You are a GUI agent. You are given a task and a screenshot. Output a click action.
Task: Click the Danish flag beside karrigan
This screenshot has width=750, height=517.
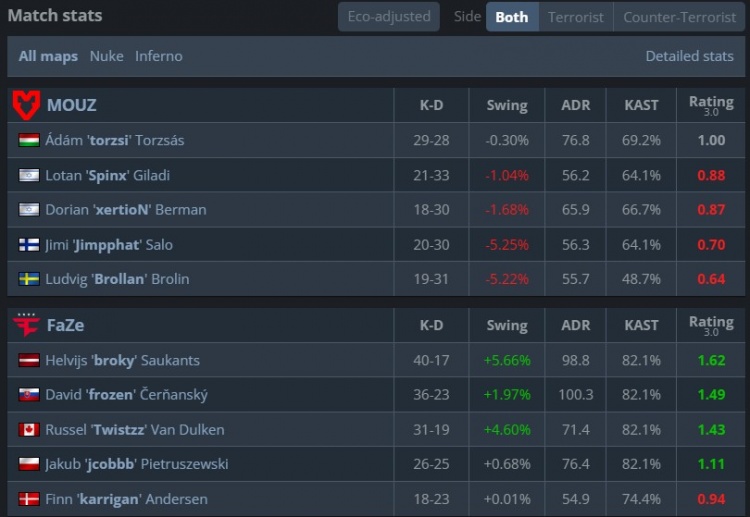29,499
